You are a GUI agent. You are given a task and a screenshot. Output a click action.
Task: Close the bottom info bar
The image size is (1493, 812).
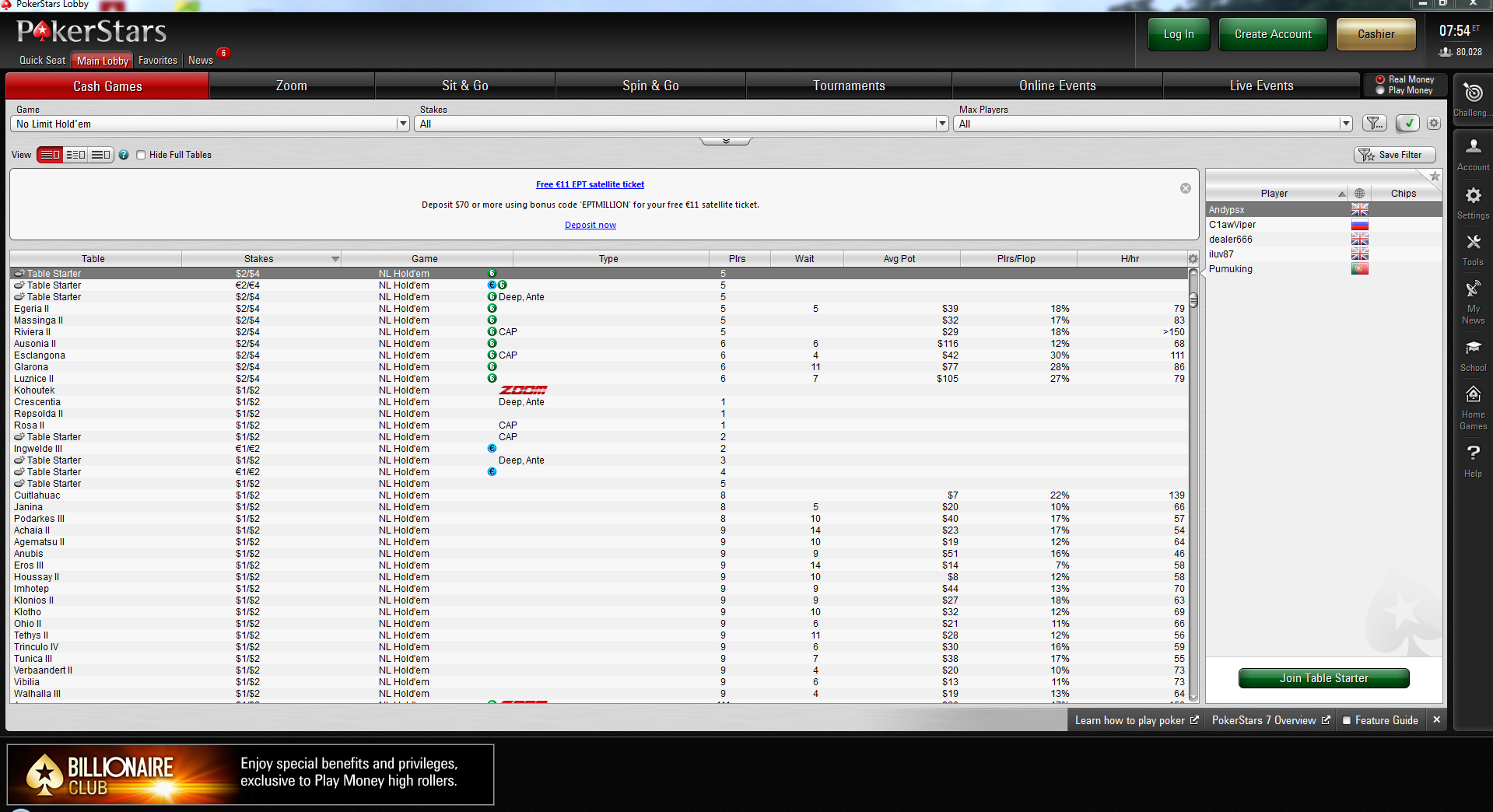1437,720
